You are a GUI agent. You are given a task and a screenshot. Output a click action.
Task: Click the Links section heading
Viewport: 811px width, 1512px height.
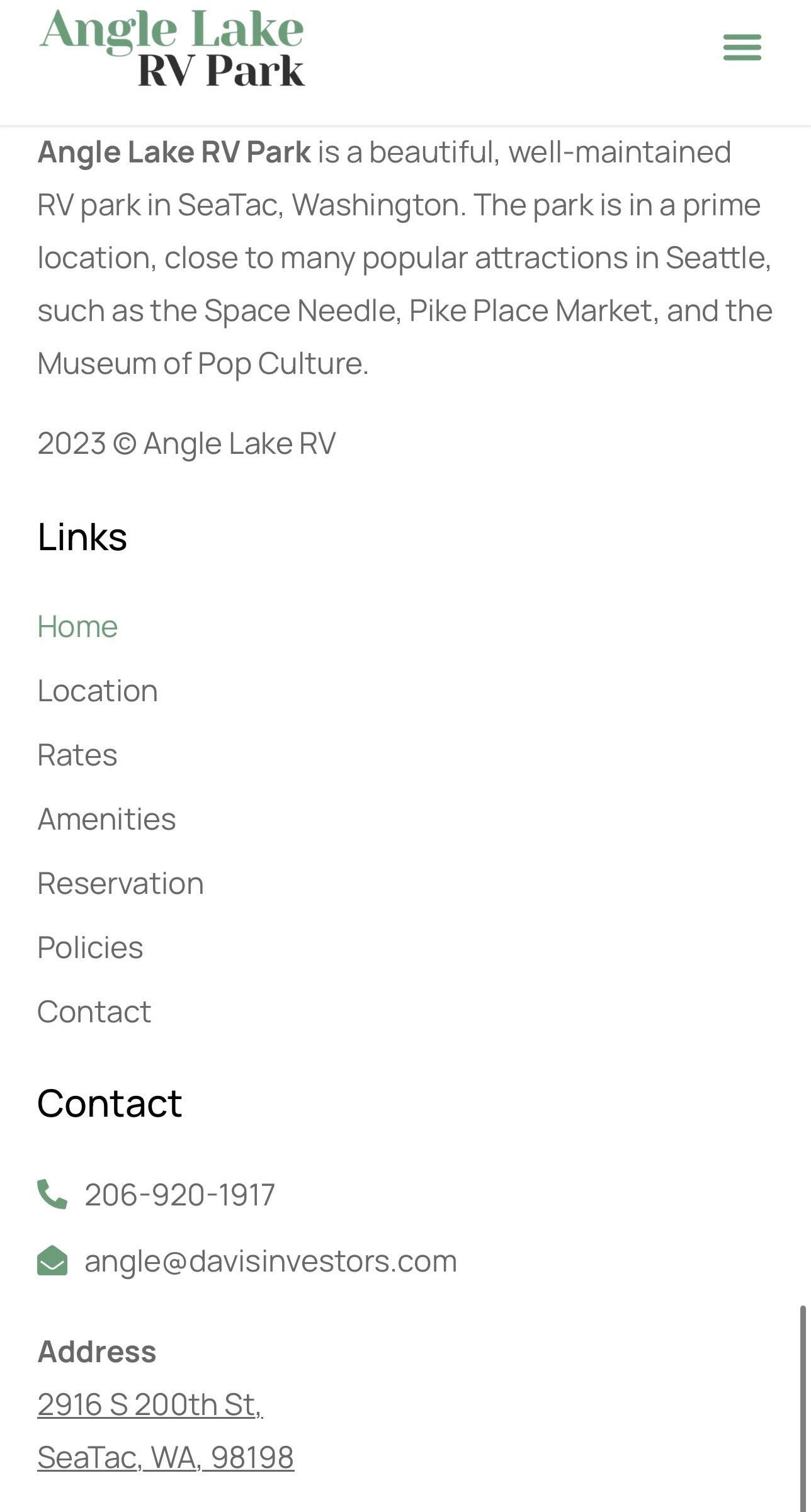point(82,537)
